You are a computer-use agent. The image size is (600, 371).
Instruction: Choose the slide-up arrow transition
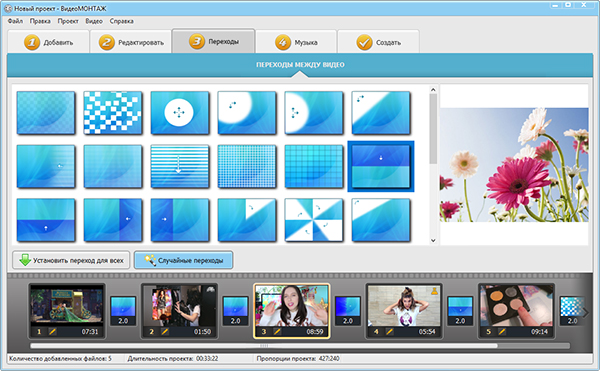tap(46, 220)
